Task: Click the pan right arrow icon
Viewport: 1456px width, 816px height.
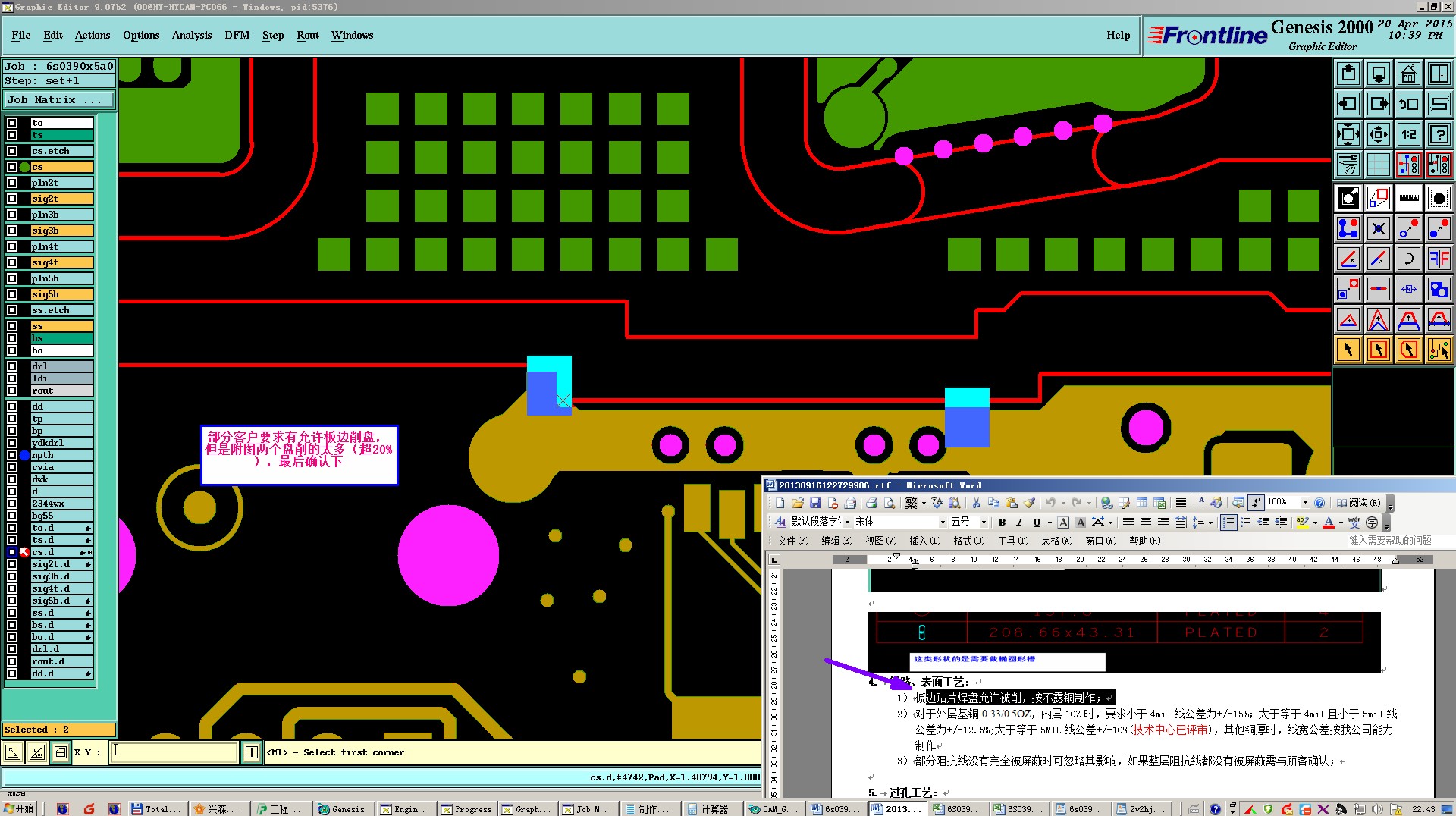Action: click(1379, 104)
